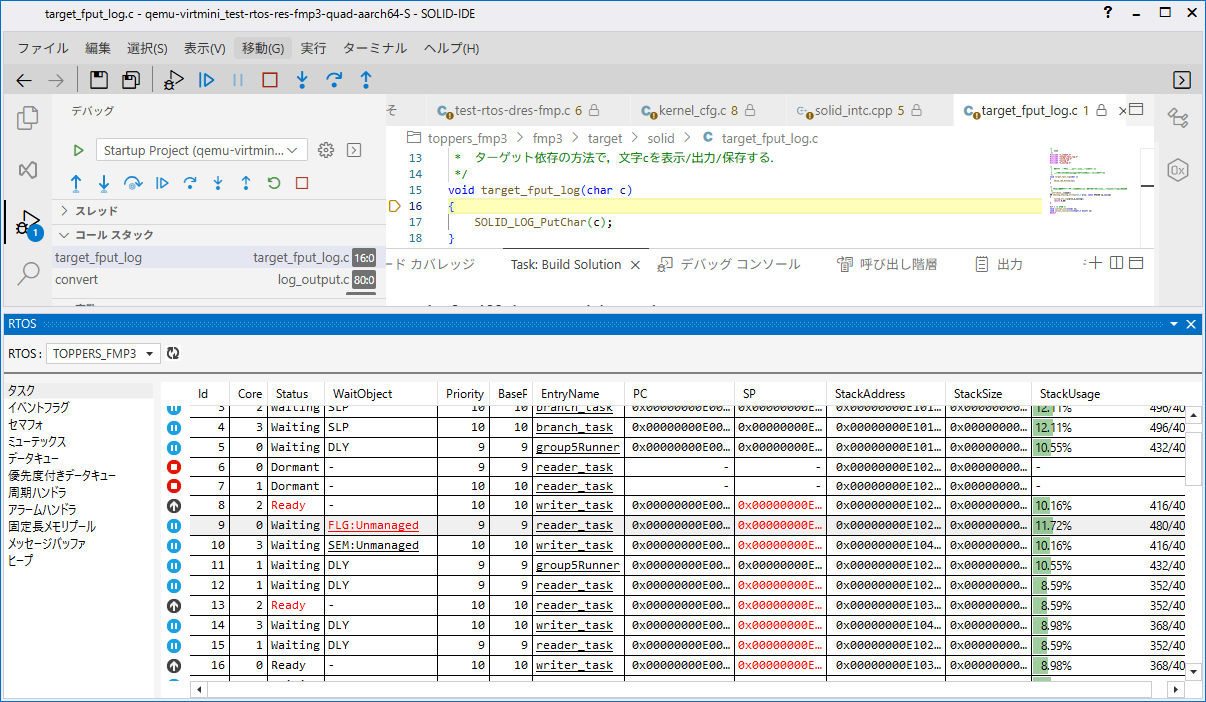The image size is (1206, 702).
Task: Click the group5Runner entry link for task 5
Action: (x=577, y=447)
